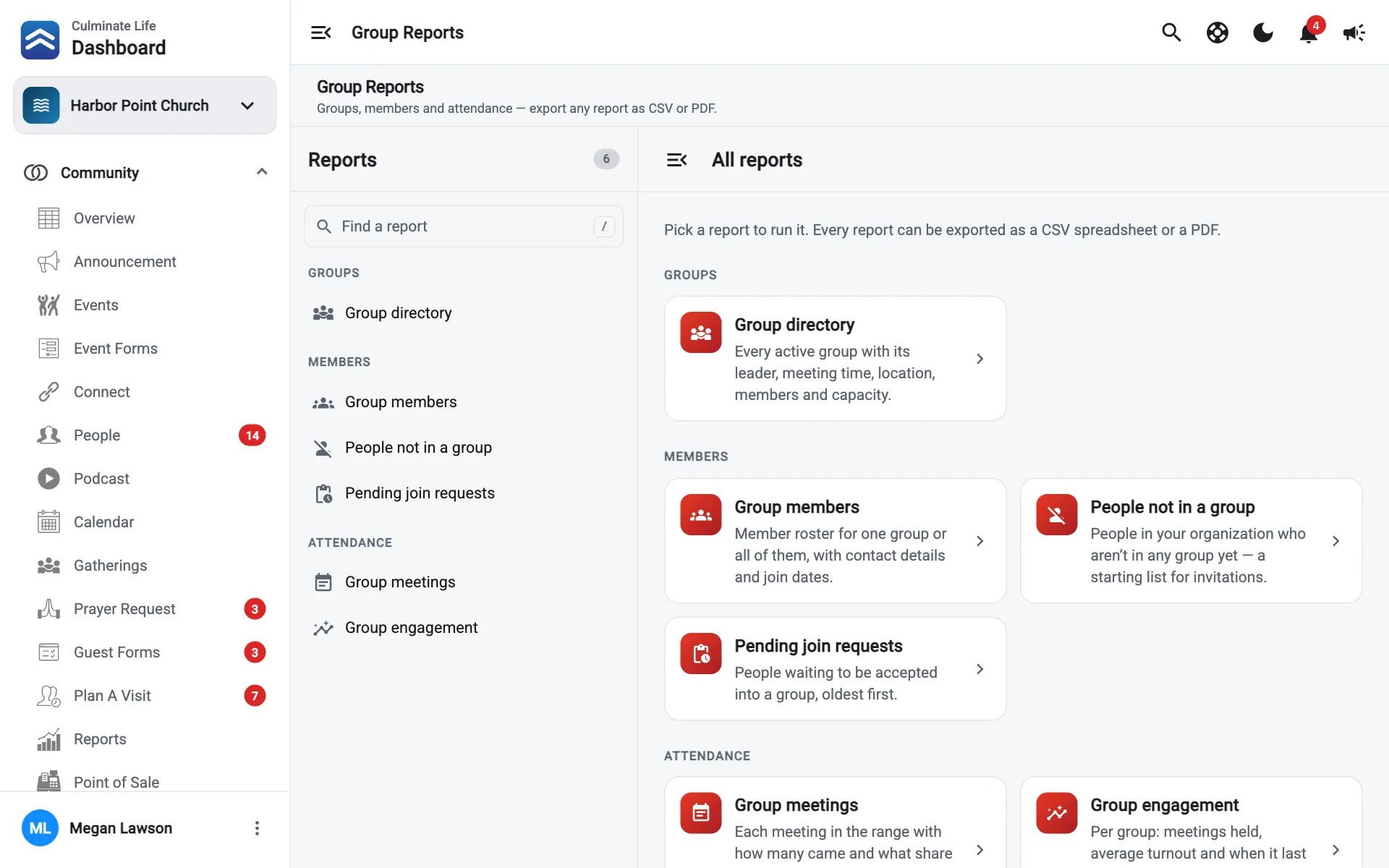Click Group engagement sparkline list icon
The height and width of the screenshot is (868, 1389).
323,628
